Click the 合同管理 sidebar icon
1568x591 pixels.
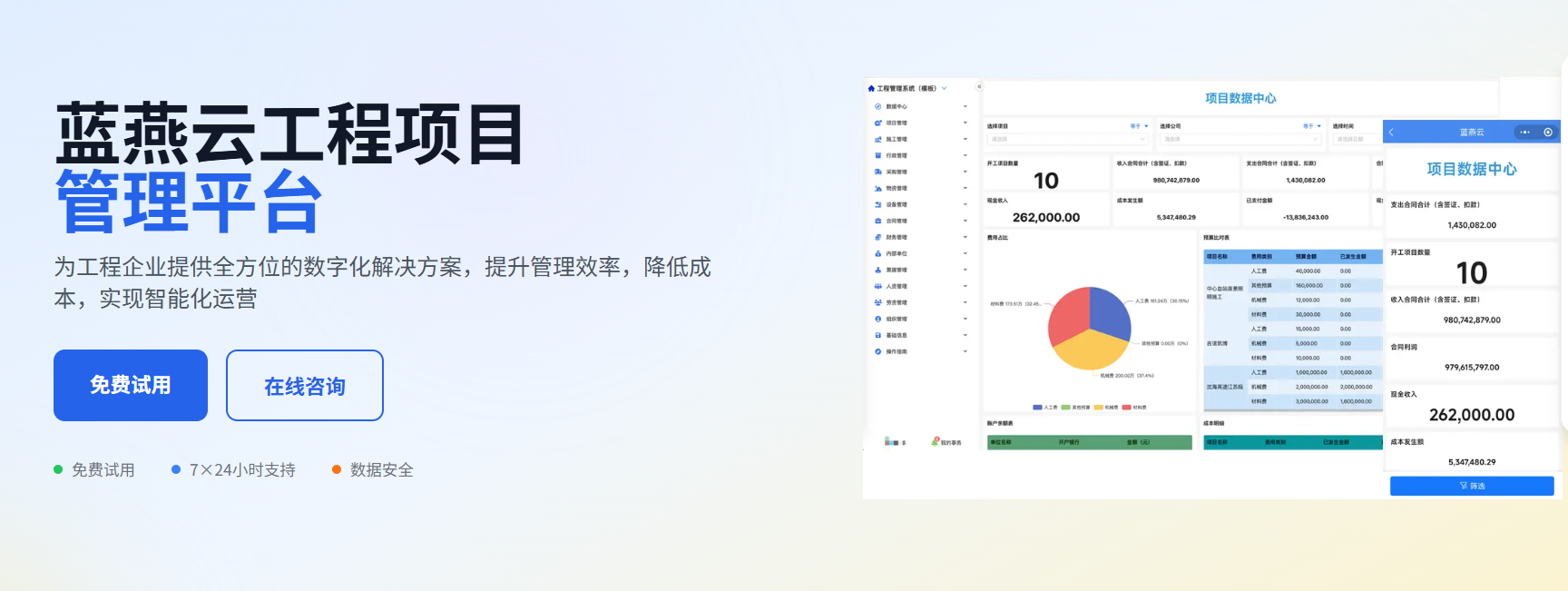click(x=877, y=221)
